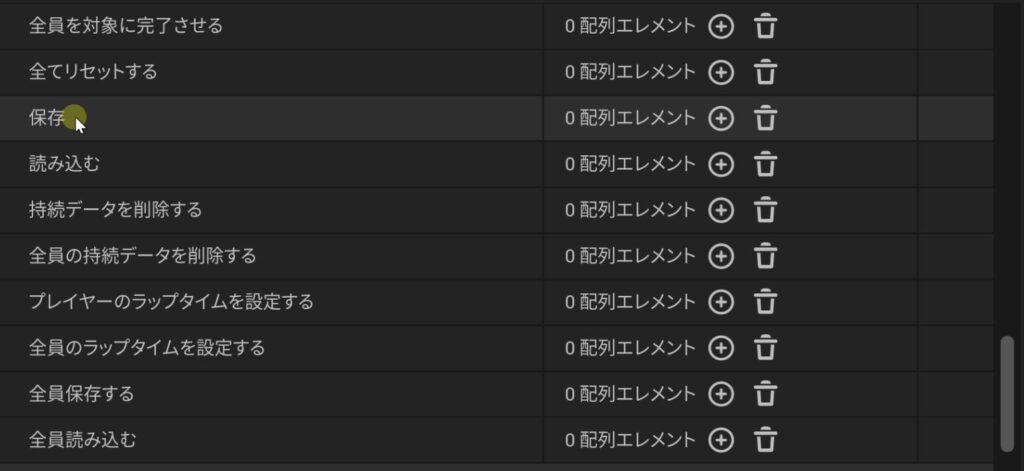Add element to 持続データを削除する array
1024x471 pixels.
point(720,210)
